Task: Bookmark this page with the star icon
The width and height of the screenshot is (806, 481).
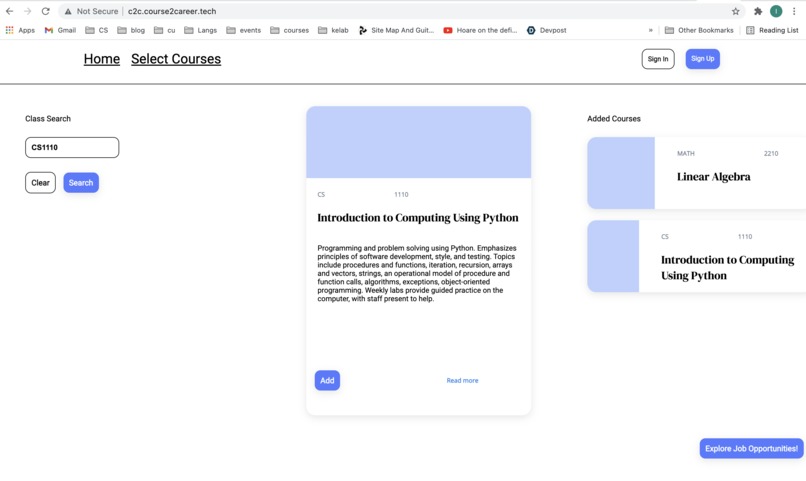Action: pos(736,11)
